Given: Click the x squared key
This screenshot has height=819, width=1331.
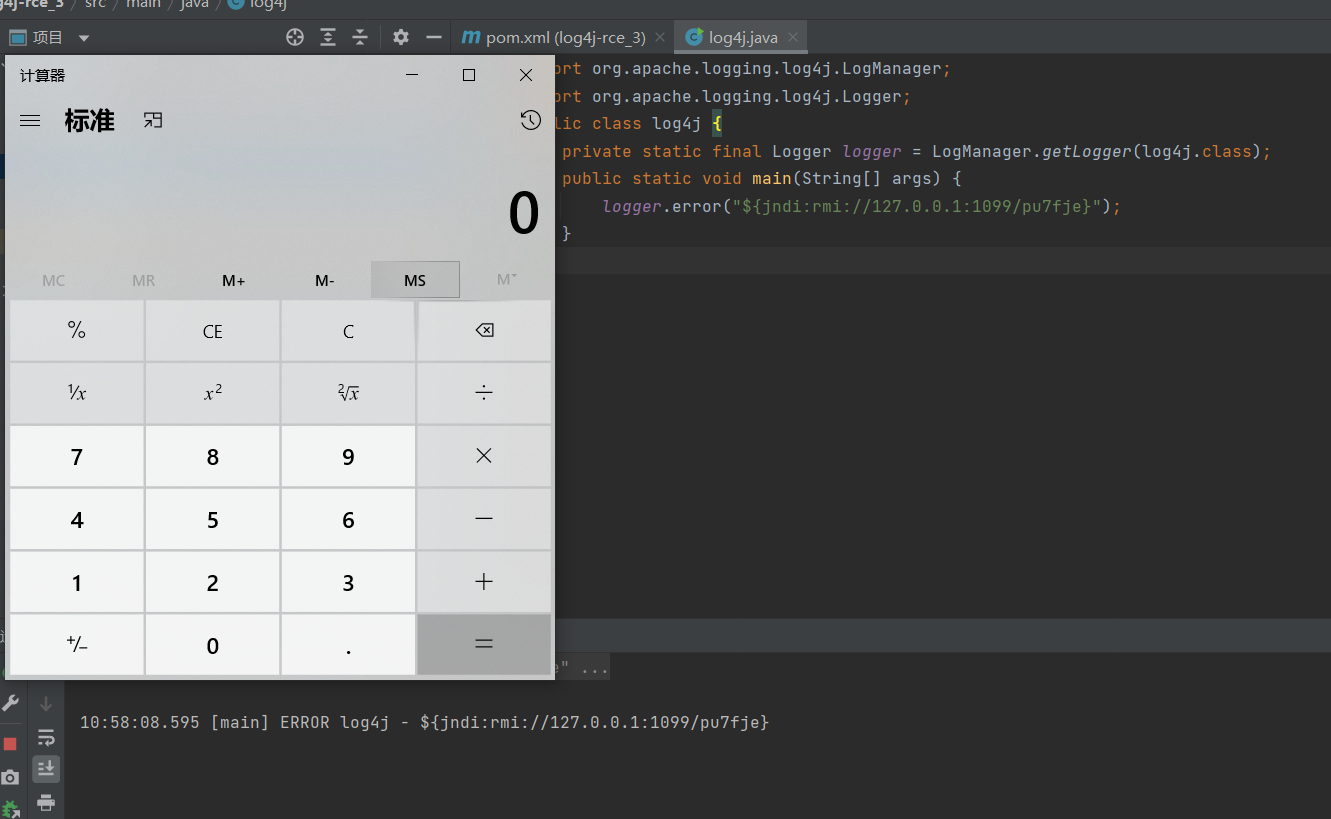Looking at the screenshot, I should click(x=212, y=393).
